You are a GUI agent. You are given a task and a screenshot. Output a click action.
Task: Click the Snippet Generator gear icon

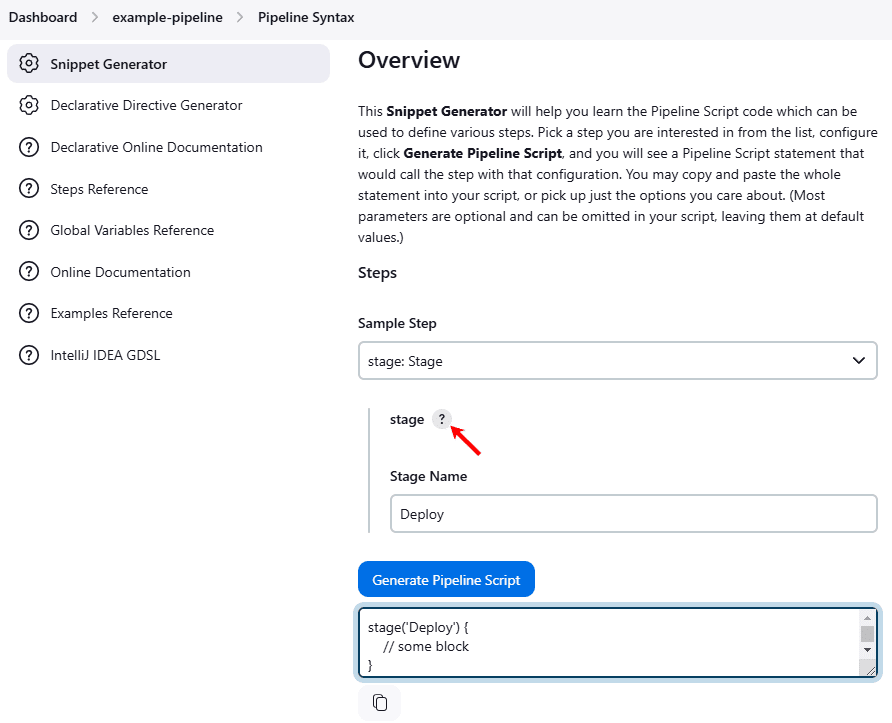click(x=29, y=64)
